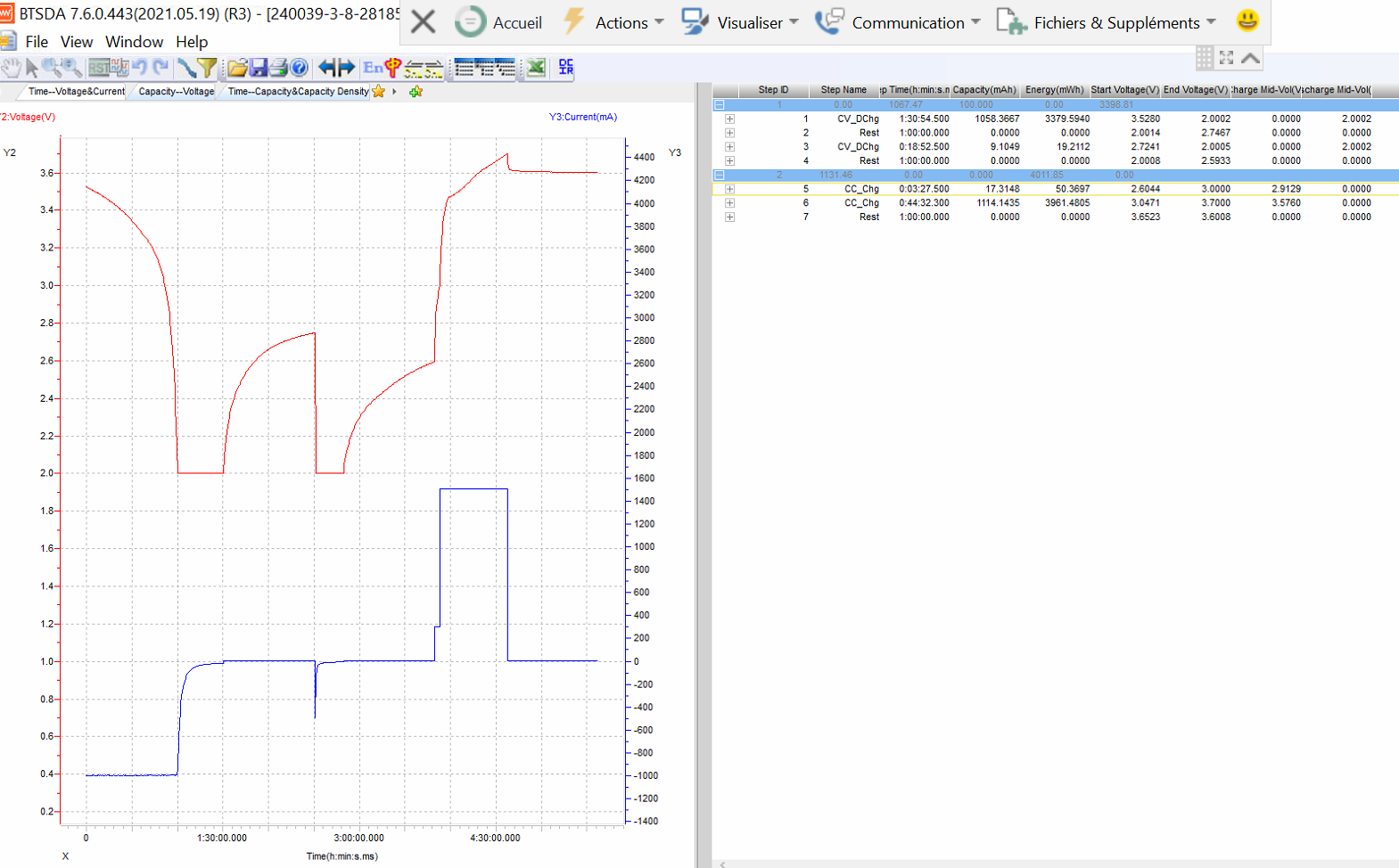This screenshot has width=1399, height=868.
Task: Open the View menu
Action: (77, 42)
